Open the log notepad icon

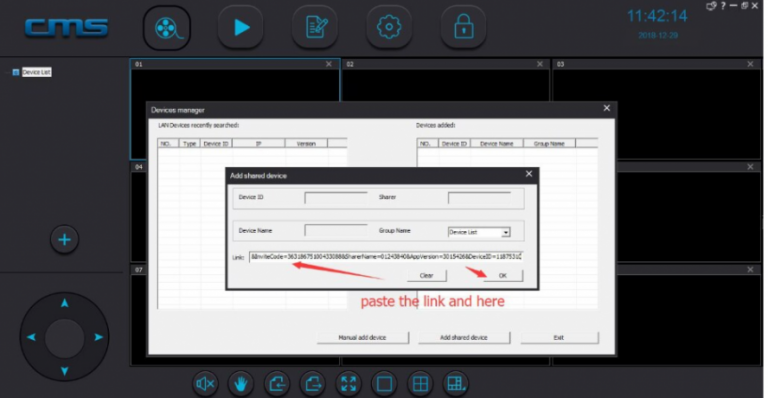pyautogui.click(x=315, y=27)
